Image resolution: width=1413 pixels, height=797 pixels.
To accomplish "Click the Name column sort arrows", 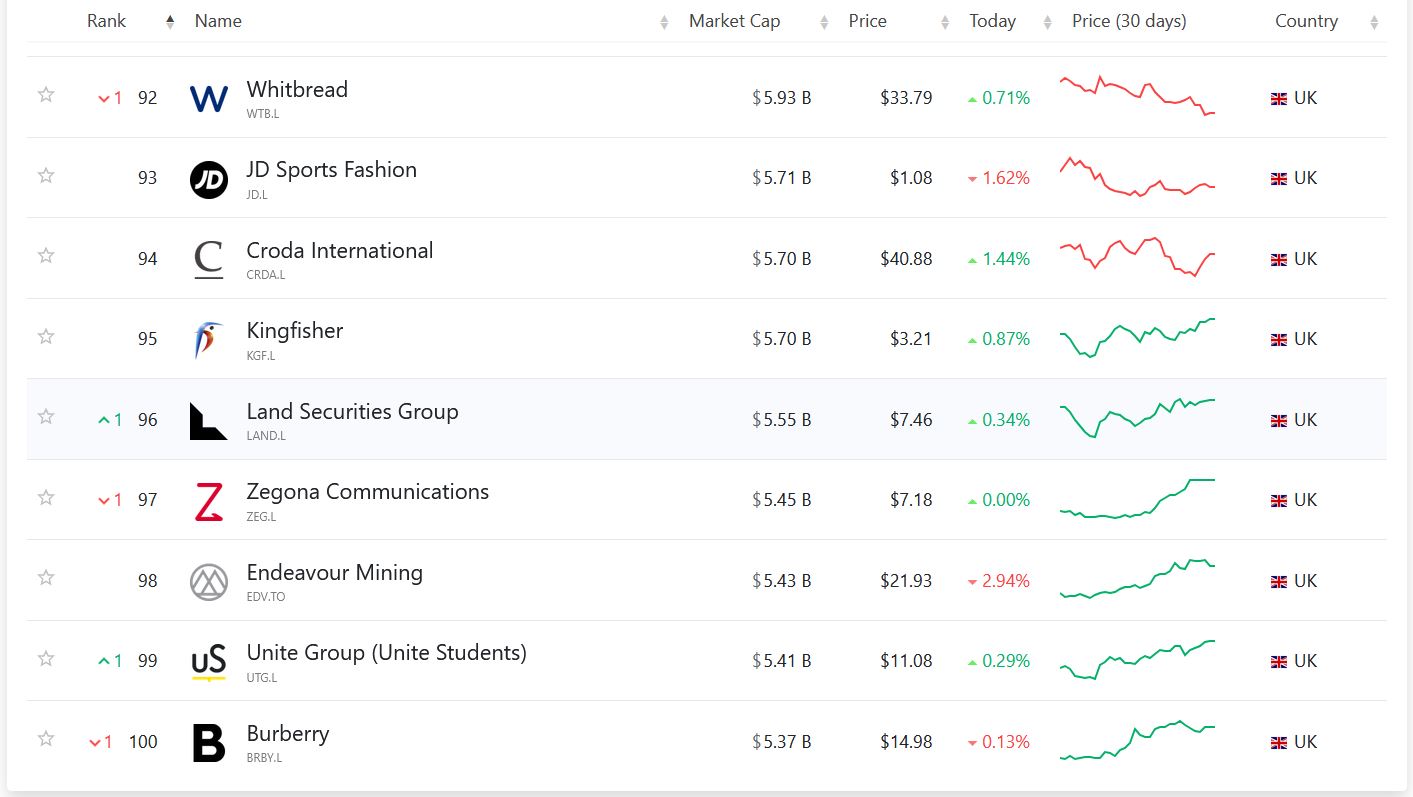I will [664, 22].
